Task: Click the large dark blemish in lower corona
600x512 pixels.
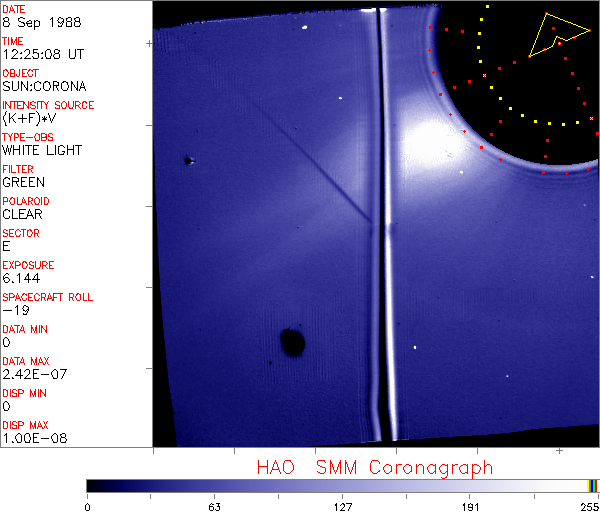Action: (293, 342)
